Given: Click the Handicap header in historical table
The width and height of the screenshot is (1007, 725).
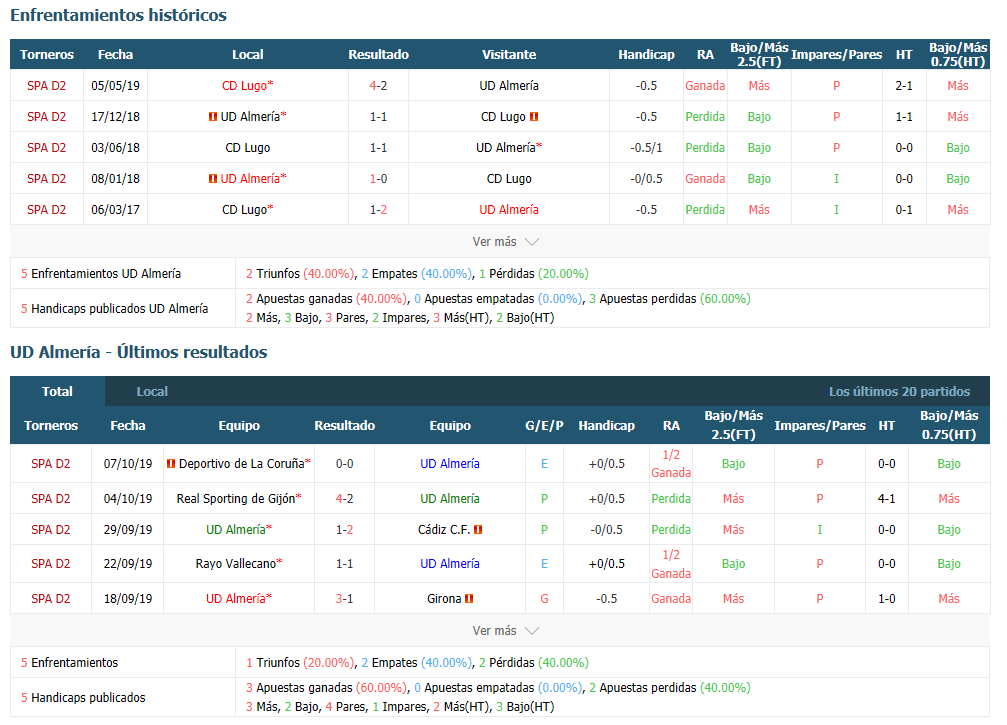Looking at the screenshot, I should coord(646,55).
